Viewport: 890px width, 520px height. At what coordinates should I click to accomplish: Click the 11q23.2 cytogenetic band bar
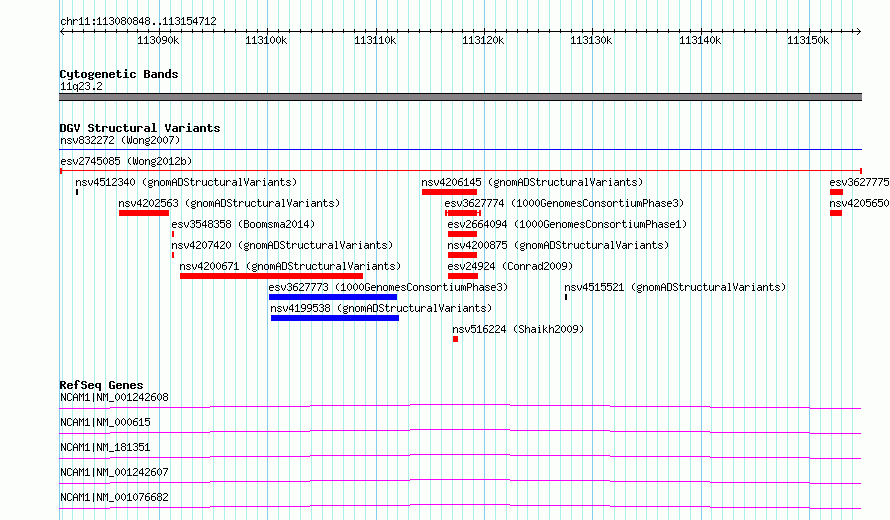coord(460,97)
